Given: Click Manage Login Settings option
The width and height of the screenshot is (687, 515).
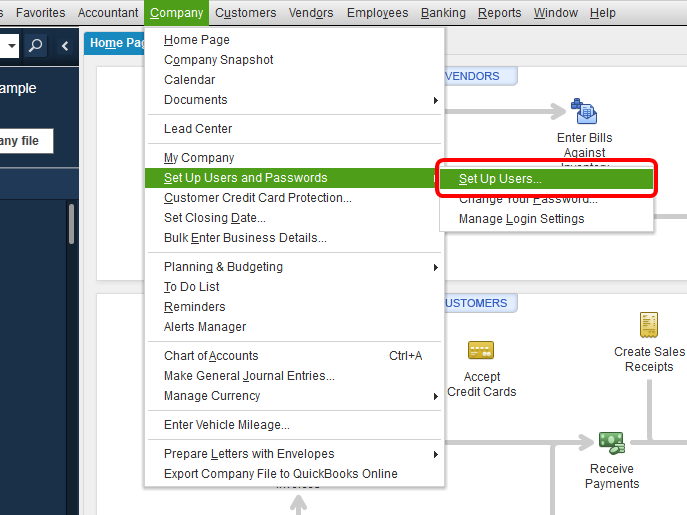Looking at the screenshot, I should click(521, 219).
